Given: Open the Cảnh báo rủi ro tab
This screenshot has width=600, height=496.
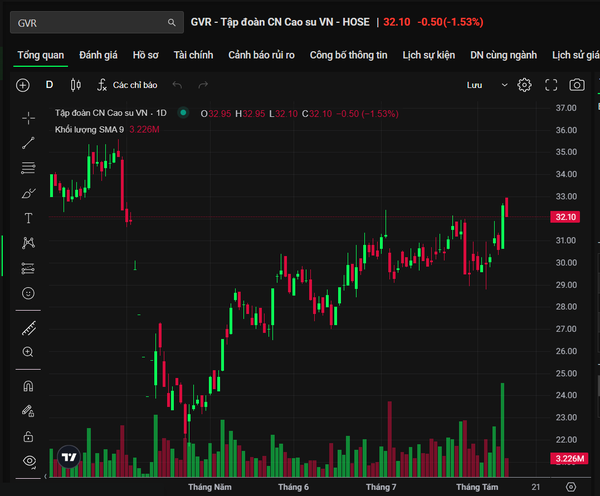Looking at the screenshot, I should [261, 55].
